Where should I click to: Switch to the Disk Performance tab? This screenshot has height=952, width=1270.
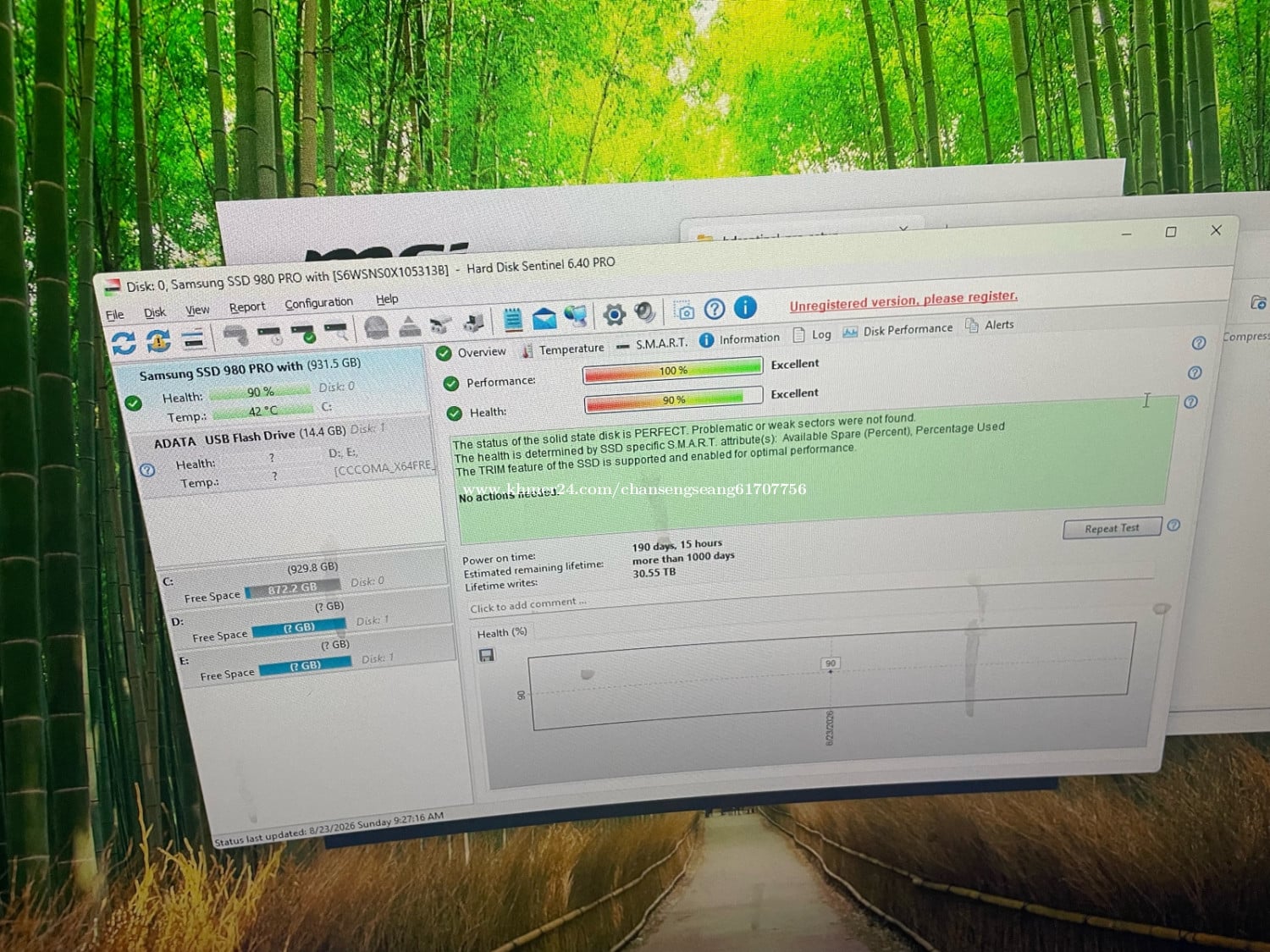[x=897, y=330]
